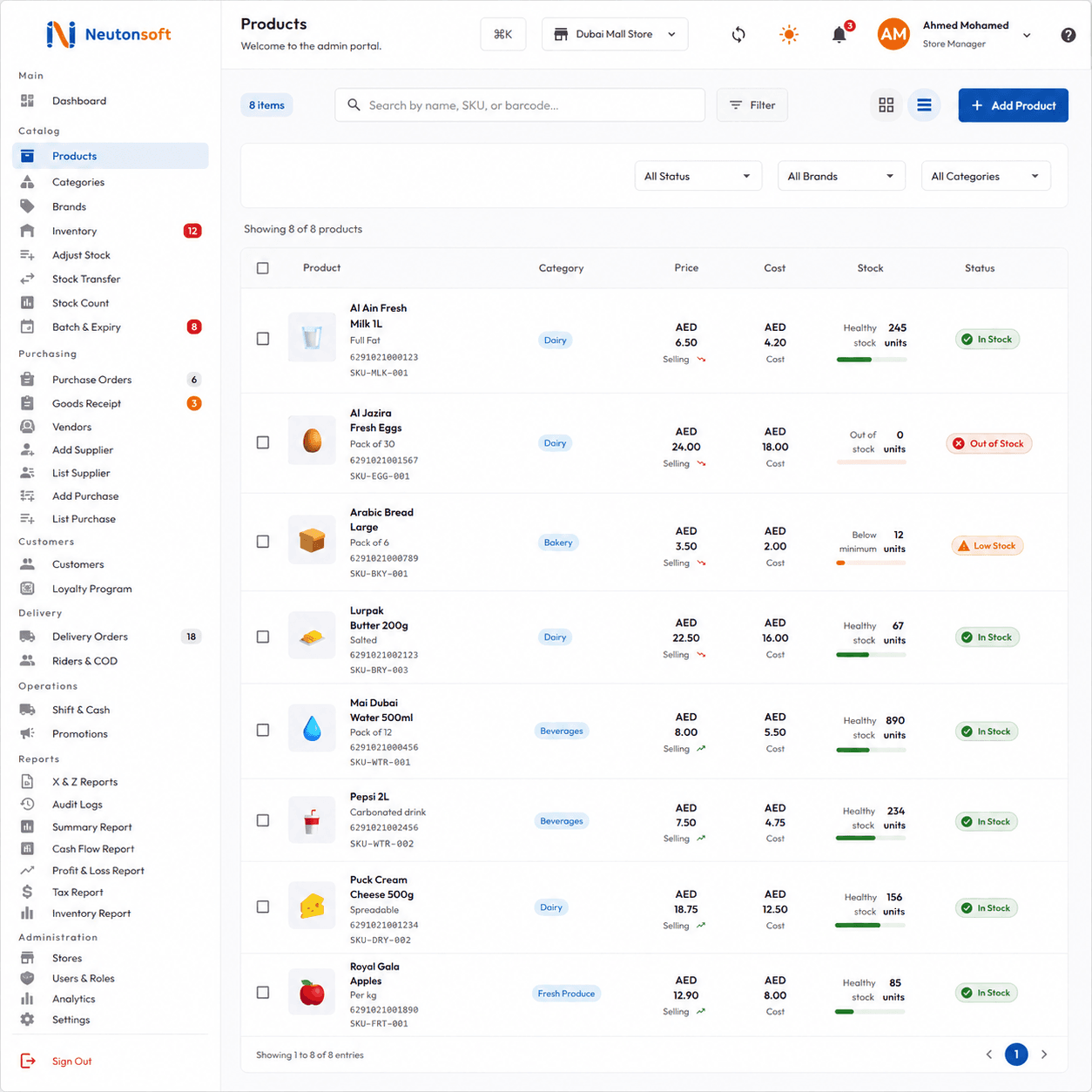This screenshot has height=1092, width=1092.
Task: Open the All Categories dropdown
Action: [986, 176]
